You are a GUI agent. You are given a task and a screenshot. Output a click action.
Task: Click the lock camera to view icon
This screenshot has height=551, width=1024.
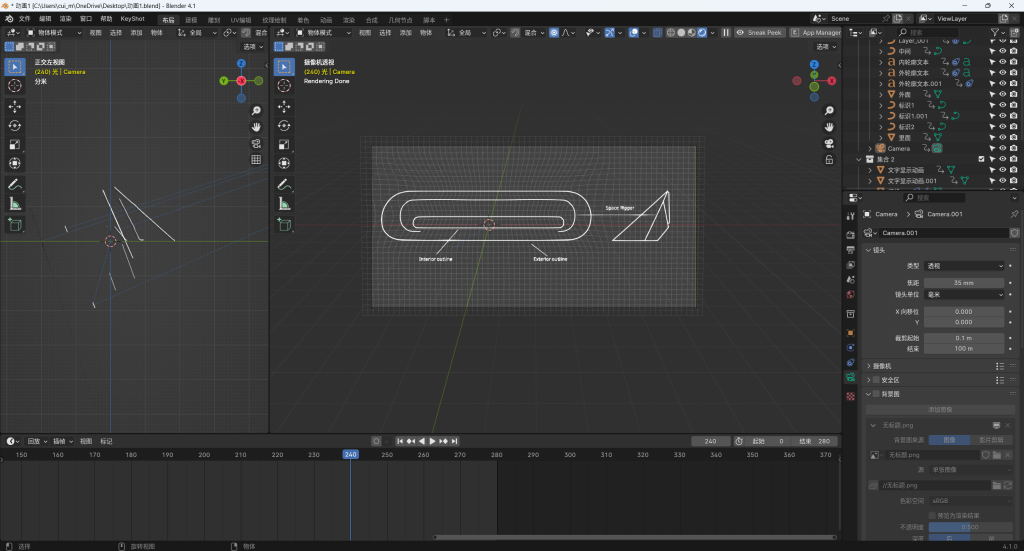[x=829, y=159]
